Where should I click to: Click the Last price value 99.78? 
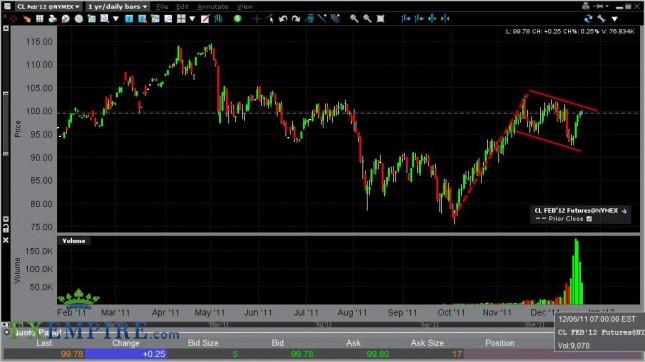[72, 354]
